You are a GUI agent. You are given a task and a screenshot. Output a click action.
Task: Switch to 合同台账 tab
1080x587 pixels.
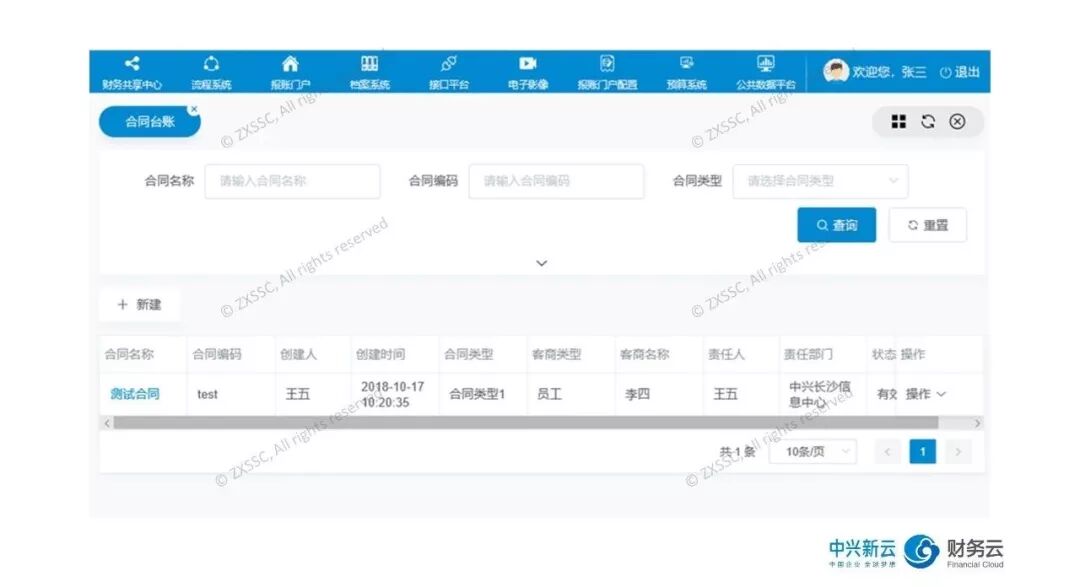click(149, 122)
